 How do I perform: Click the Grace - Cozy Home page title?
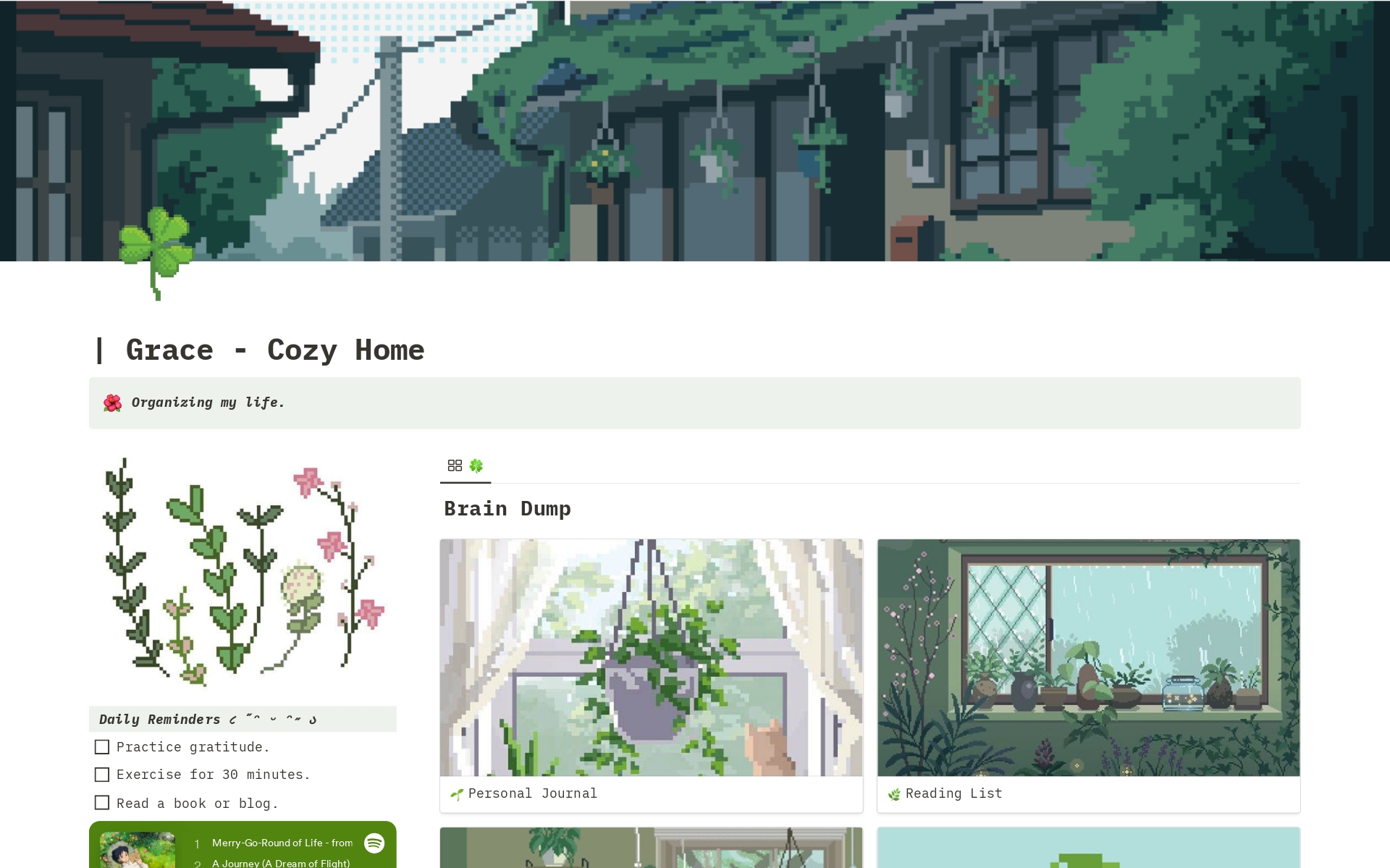(275, 350)
